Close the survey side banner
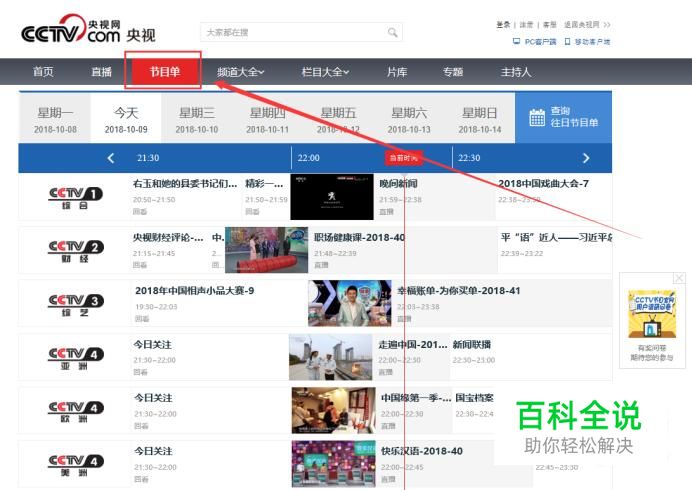This screenshot has width=692, height=490. pos(679,278)
